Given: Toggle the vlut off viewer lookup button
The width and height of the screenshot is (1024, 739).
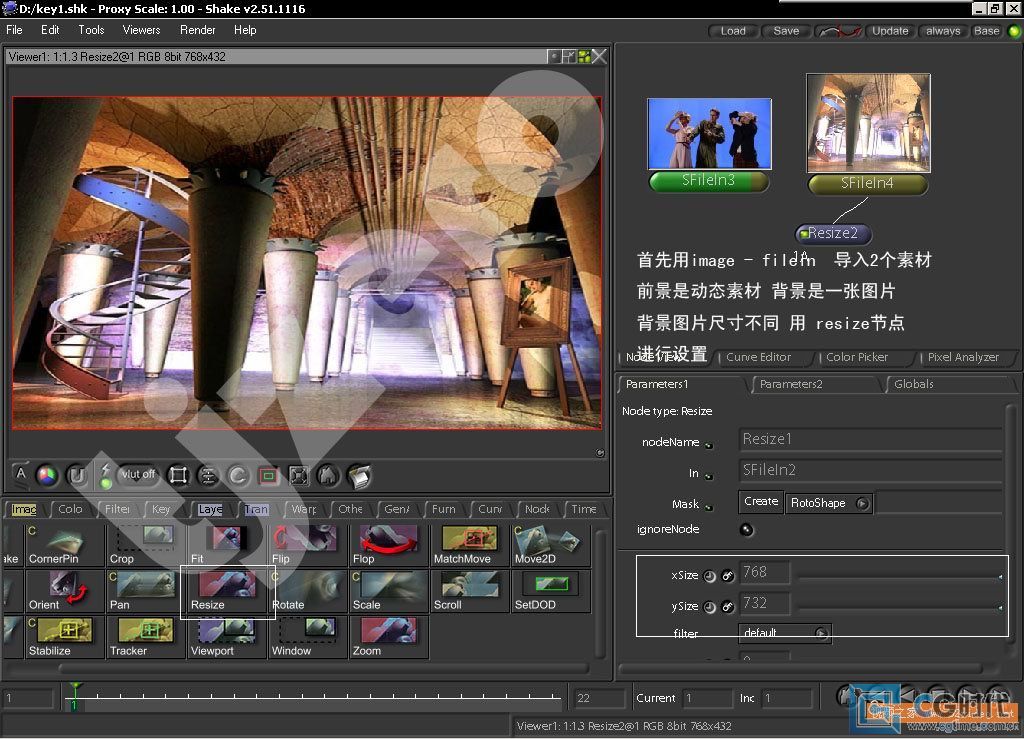Looking at the screenshot, I should [136, 475].
